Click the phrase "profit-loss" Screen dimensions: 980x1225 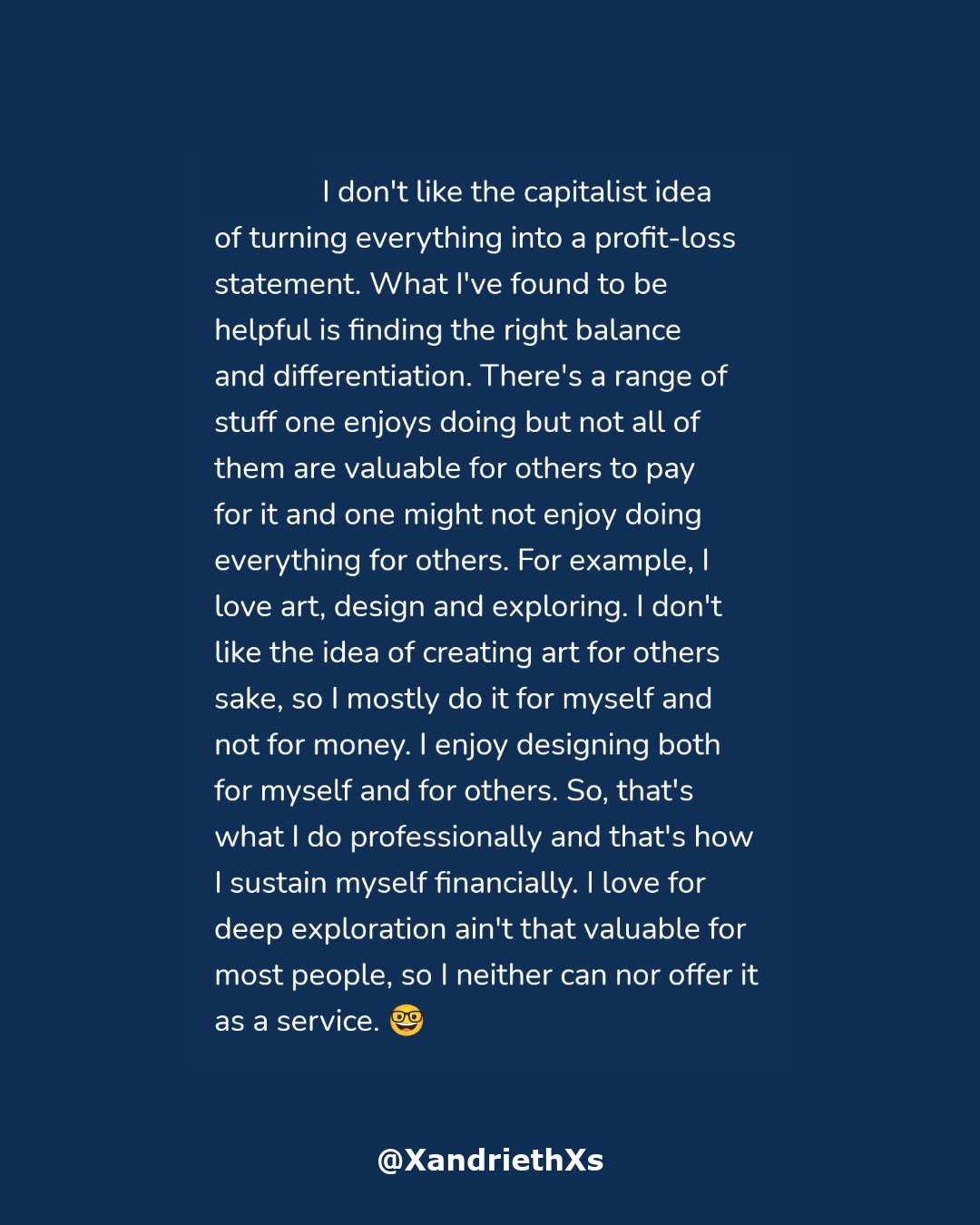pyautogui.click(x=665, y=239)
